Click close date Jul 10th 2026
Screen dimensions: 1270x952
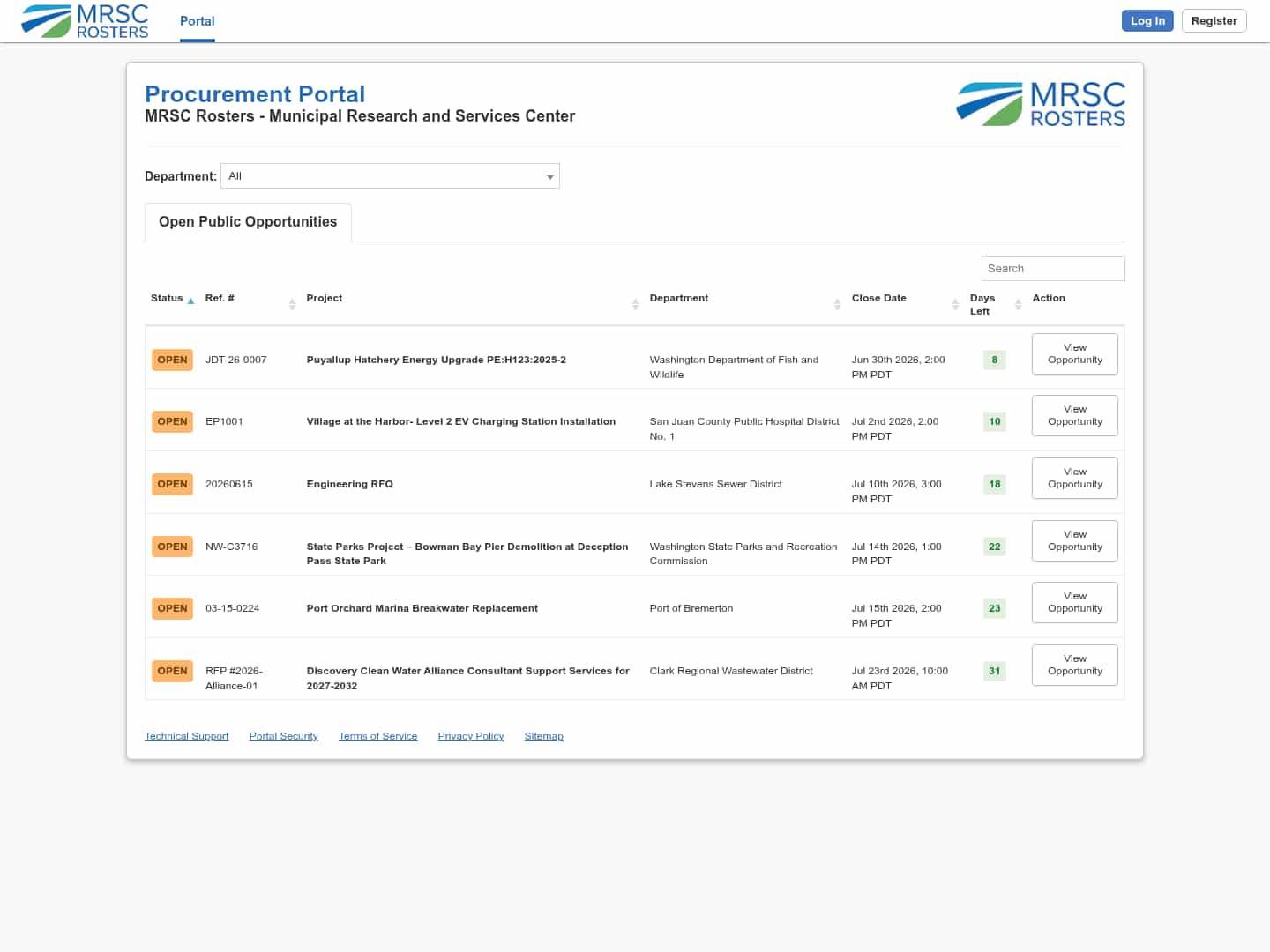coord(897,491)
